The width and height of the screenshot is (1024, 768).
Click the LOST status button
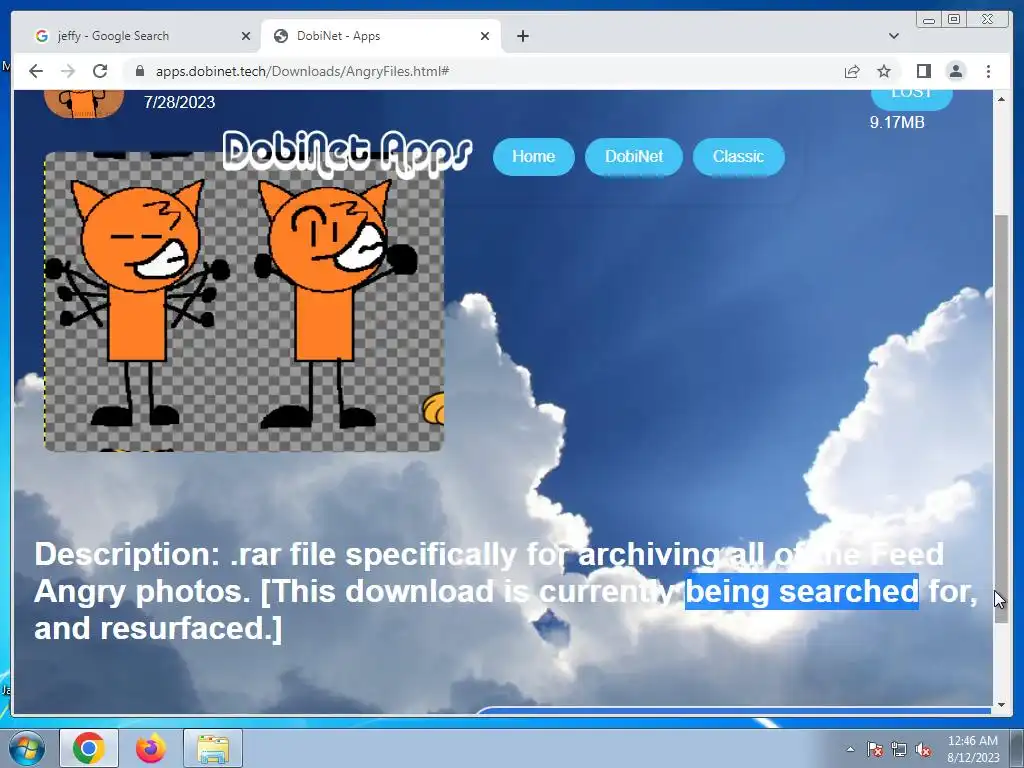click(912, 99)
